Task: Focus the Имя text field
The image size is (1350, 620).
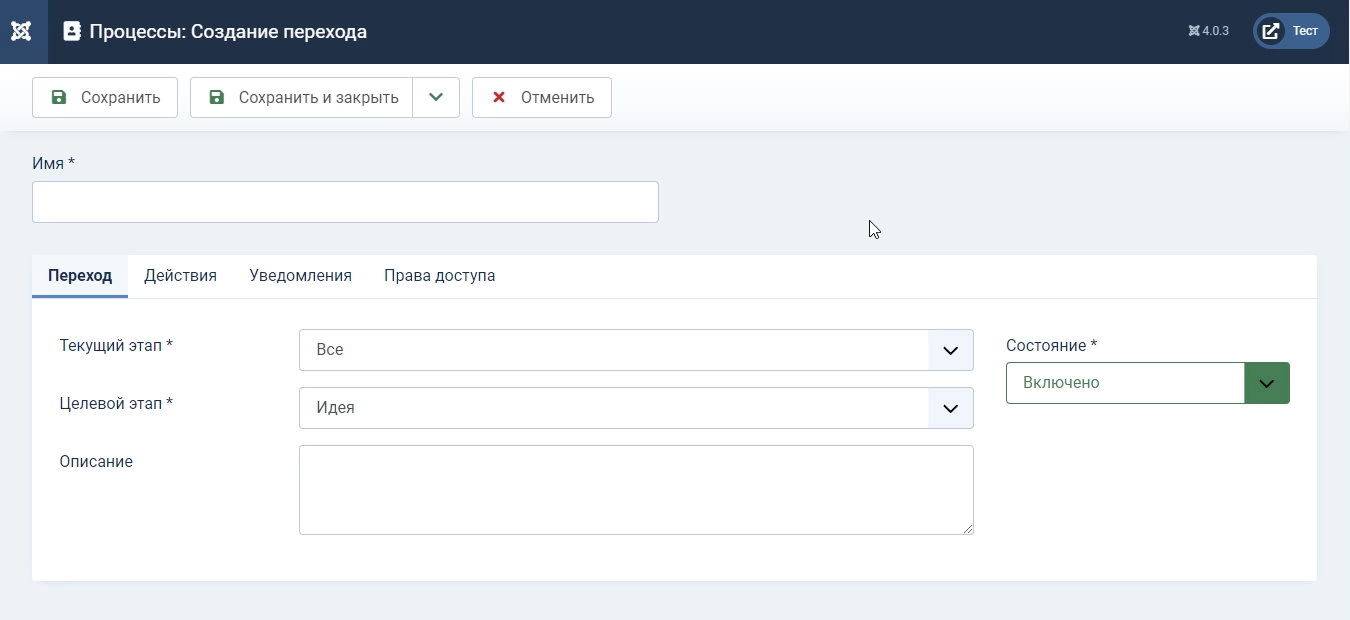Action: (345, 202)
